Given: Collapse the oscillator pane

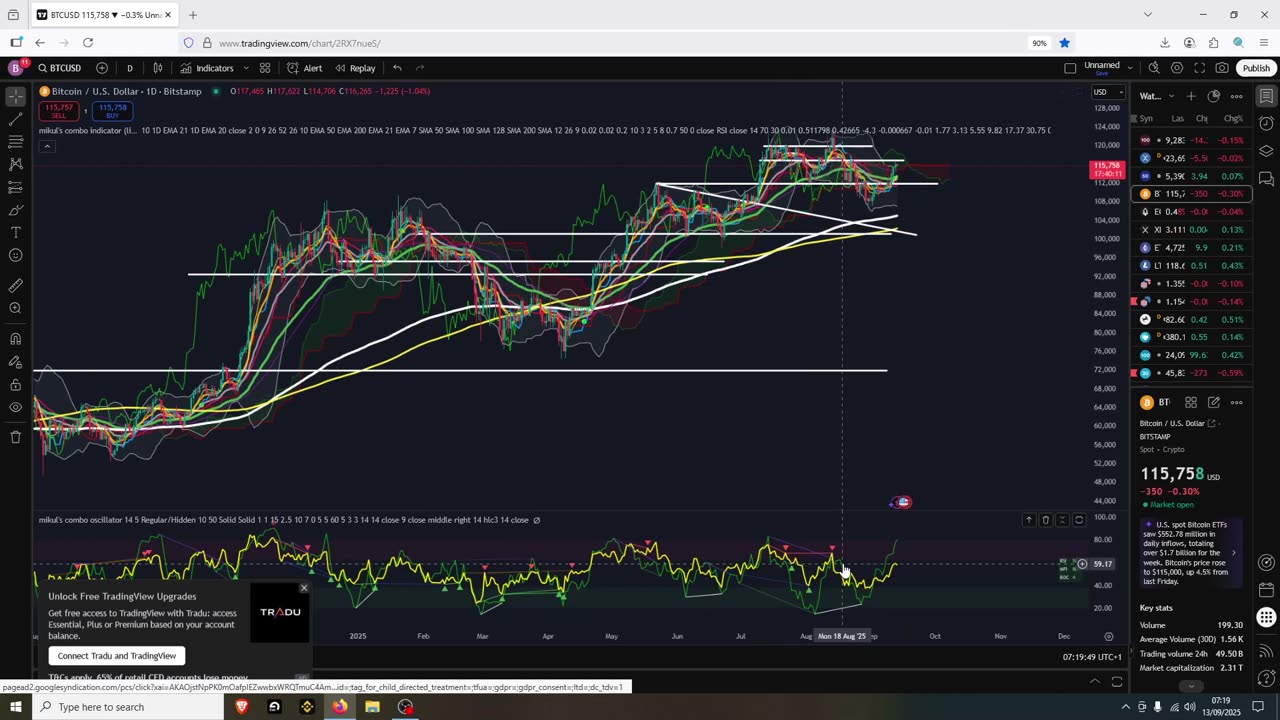Looking at the screenshot, I should (x=1062, y=520).
